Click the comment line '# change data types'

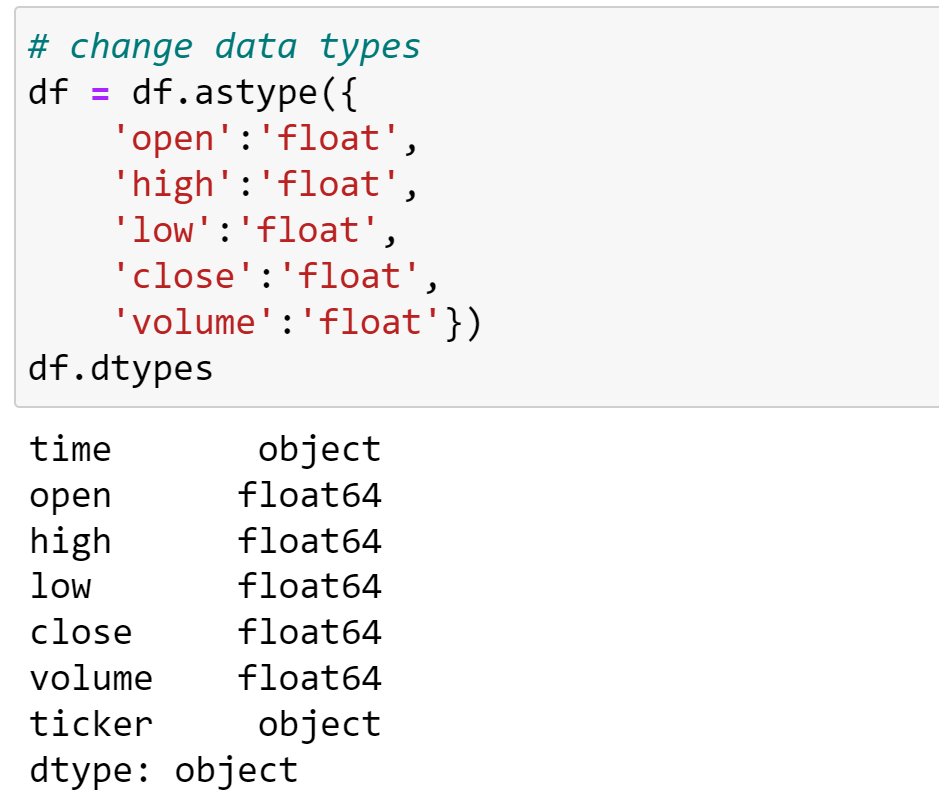click(224, 47)
